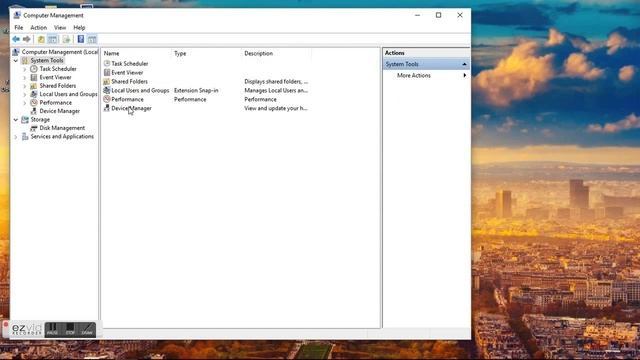Click More Actions in the Actions pane
This screenshot has width=640, height=360.
click(x=413, y=76)
